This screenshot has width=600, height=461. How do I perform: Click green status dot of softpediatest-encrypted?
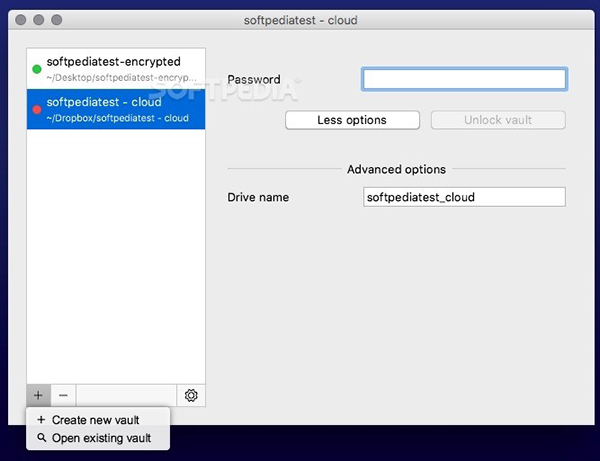point(37,69)
